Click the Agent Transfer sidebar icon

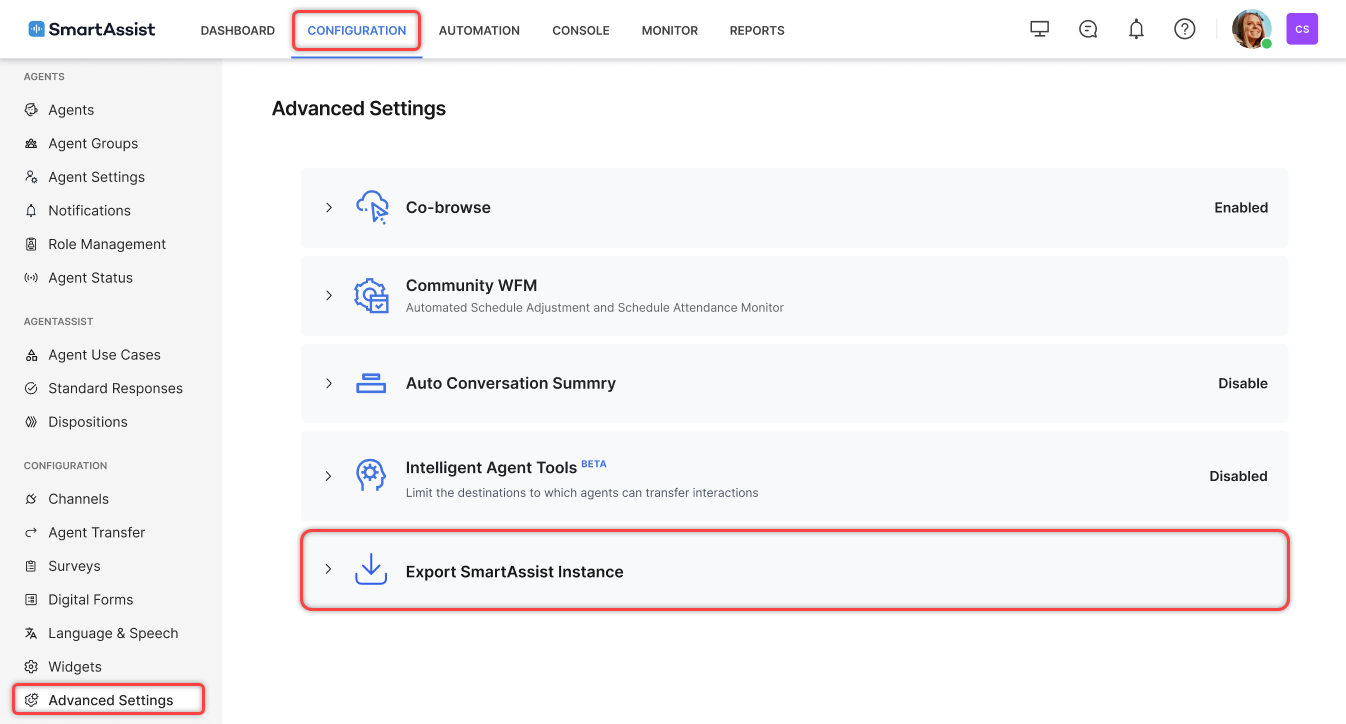pyautogui.click(x=31, y=533)
